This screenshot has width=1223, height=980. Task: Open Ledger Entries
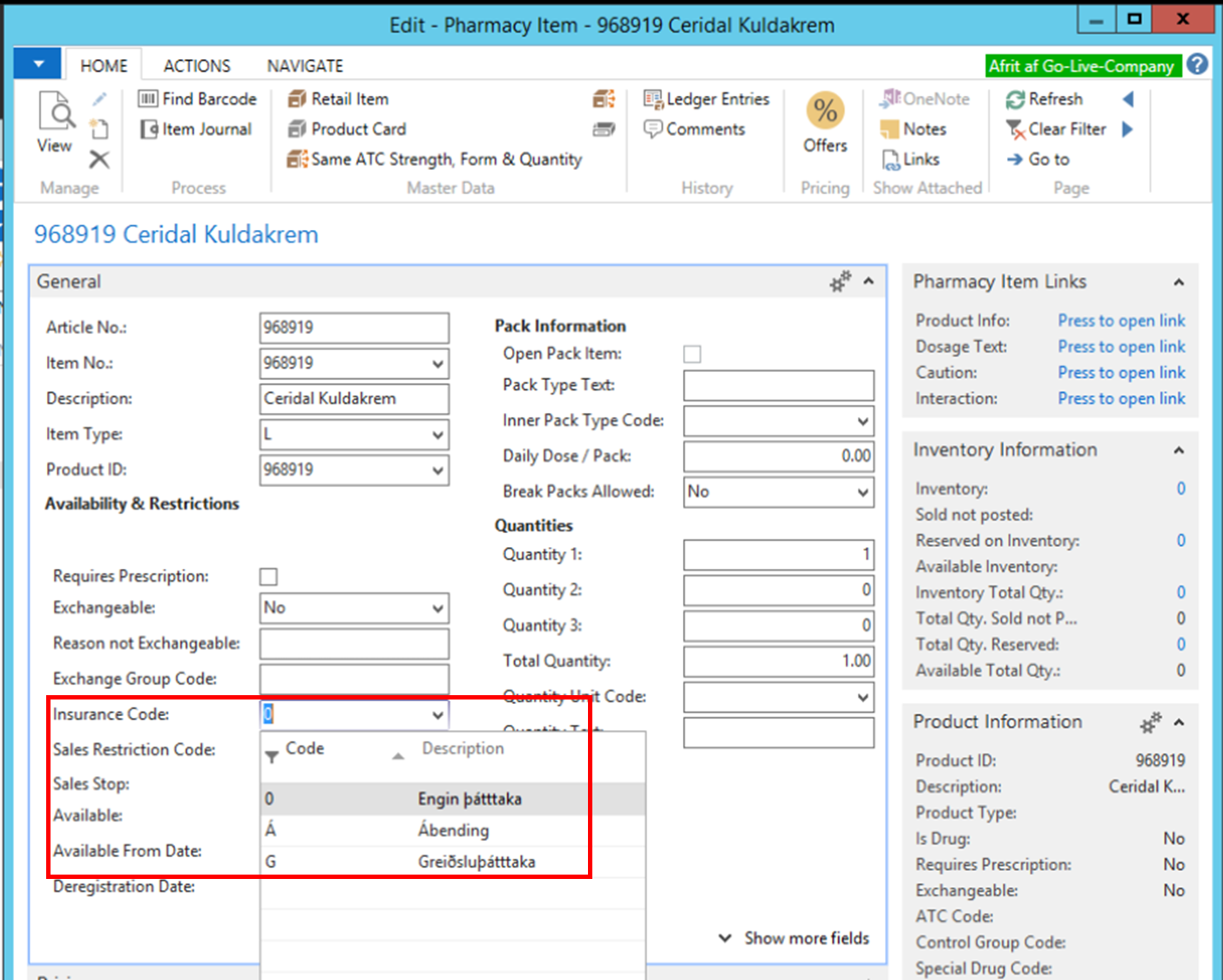[x=706, y=99]
